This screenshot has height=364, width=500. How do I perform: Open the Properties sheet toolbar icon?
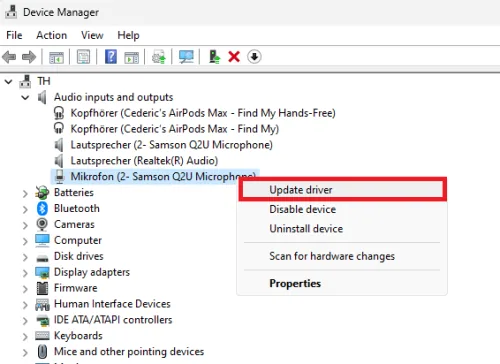83,57
